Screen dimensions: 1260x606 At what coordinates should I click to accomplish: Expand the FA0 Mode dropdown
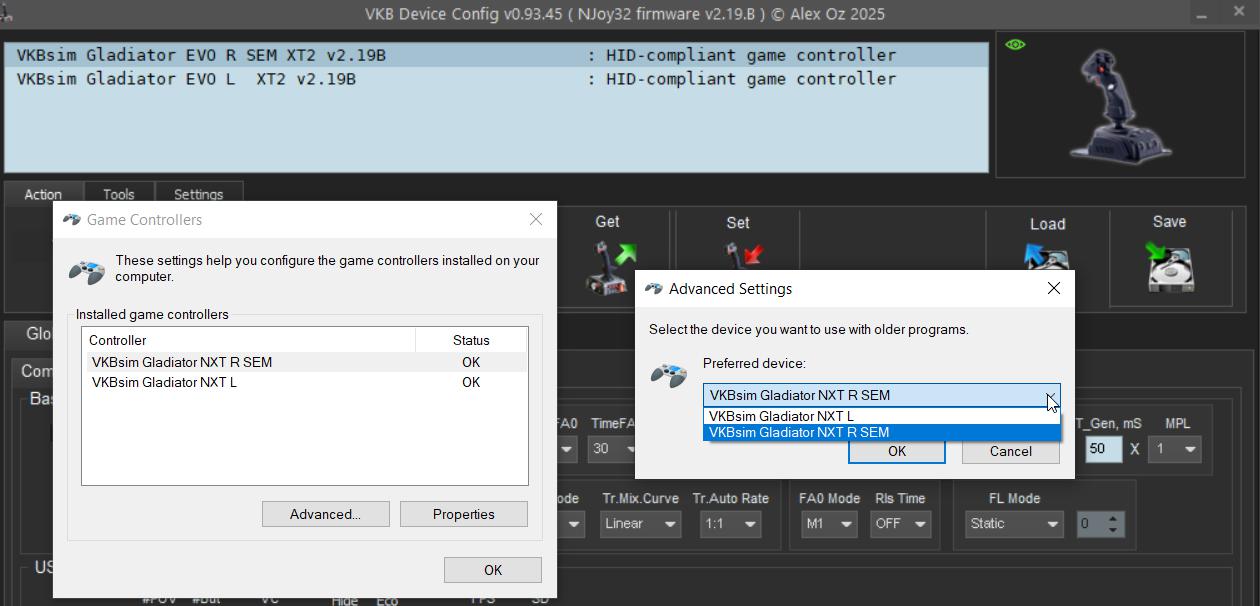[828, 523]
